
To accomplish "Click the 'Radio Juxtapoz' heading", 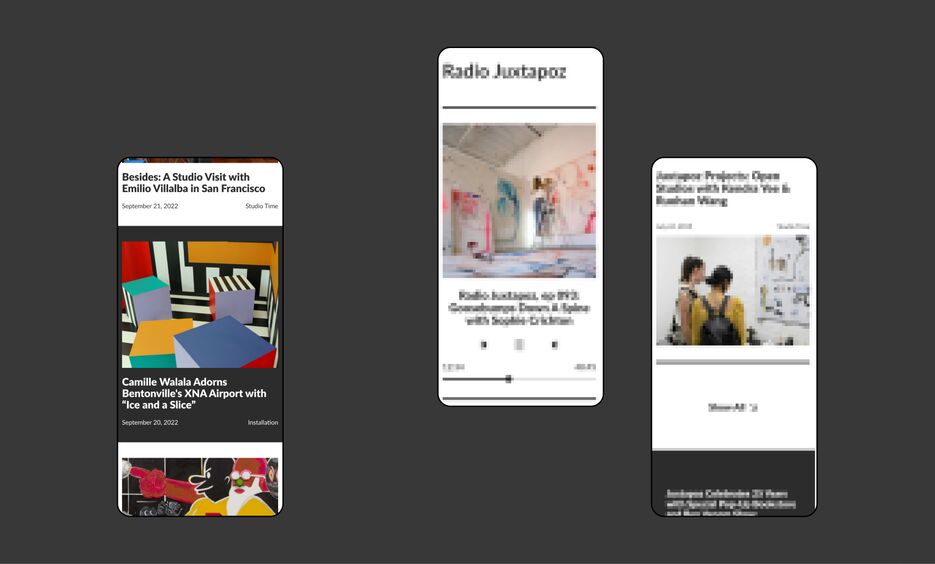I will coord(504,72).
